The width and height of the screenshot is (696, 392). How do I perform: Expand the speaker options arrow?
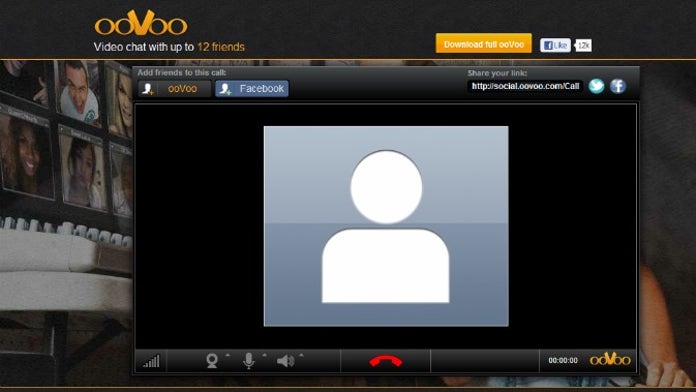[x=301, y=355]
